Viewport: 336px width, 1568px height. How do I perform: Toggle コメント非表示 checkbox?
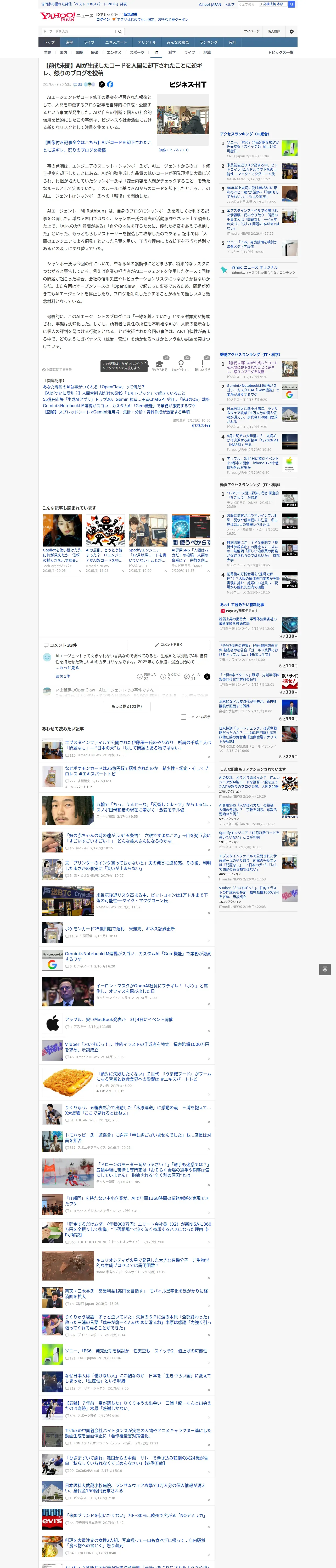click(183, 717)
